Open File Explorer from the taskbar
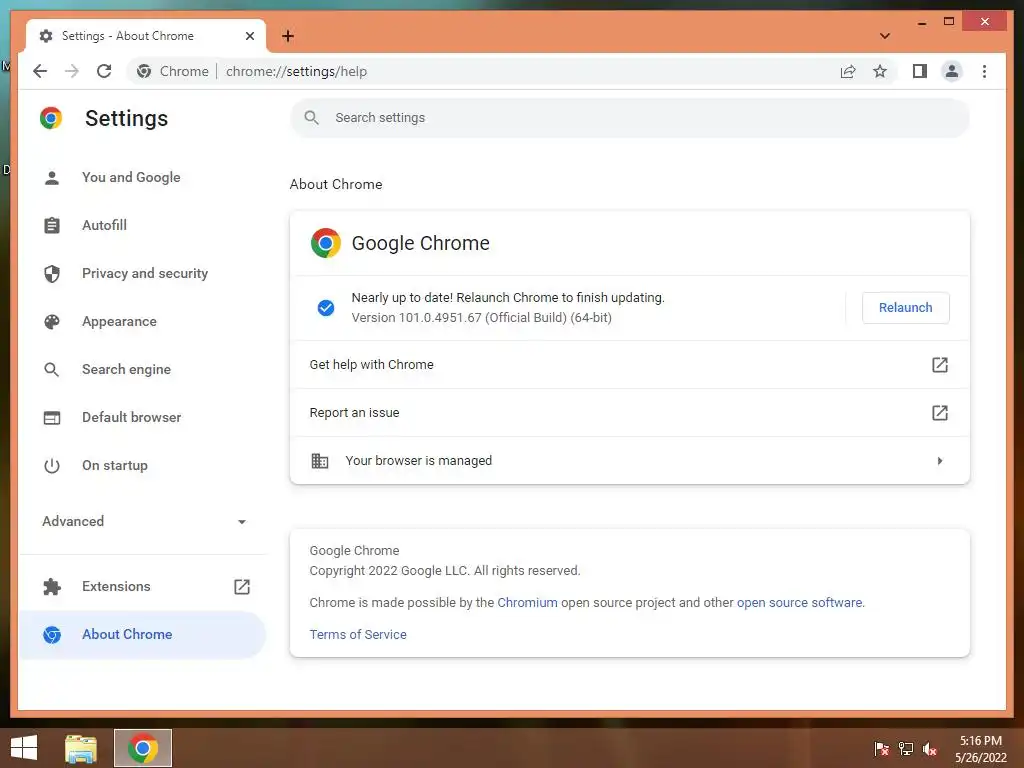This screenshot has height=768, width=1024. (x=80, y=748)
